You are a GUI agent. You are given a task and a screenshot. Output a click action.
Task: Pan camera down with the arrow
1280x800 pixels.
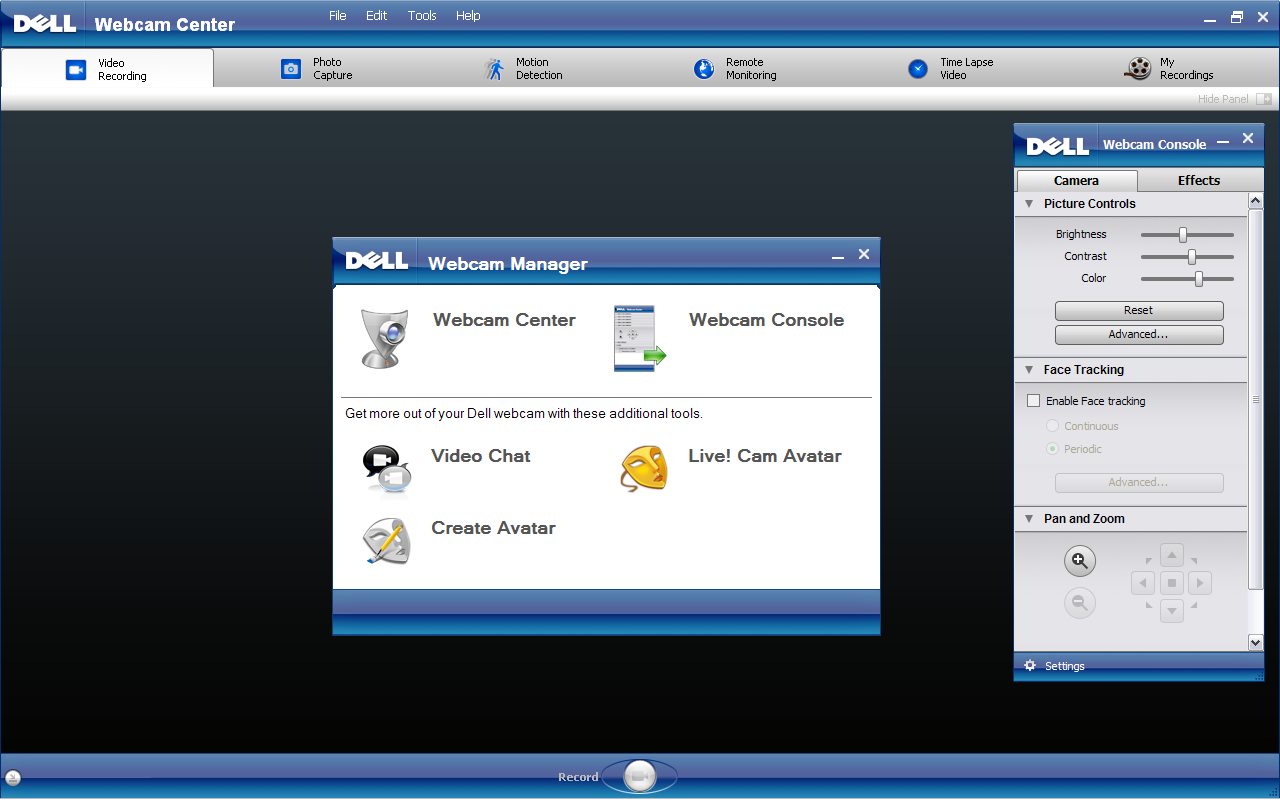pyautogui.click(x=1172, y=611)
